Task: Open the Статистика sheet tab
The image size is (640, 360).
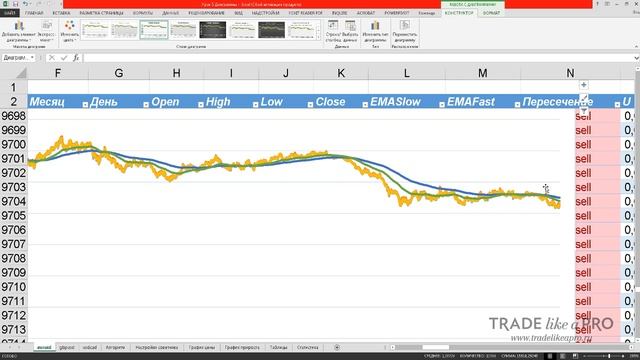Action: 308,347
